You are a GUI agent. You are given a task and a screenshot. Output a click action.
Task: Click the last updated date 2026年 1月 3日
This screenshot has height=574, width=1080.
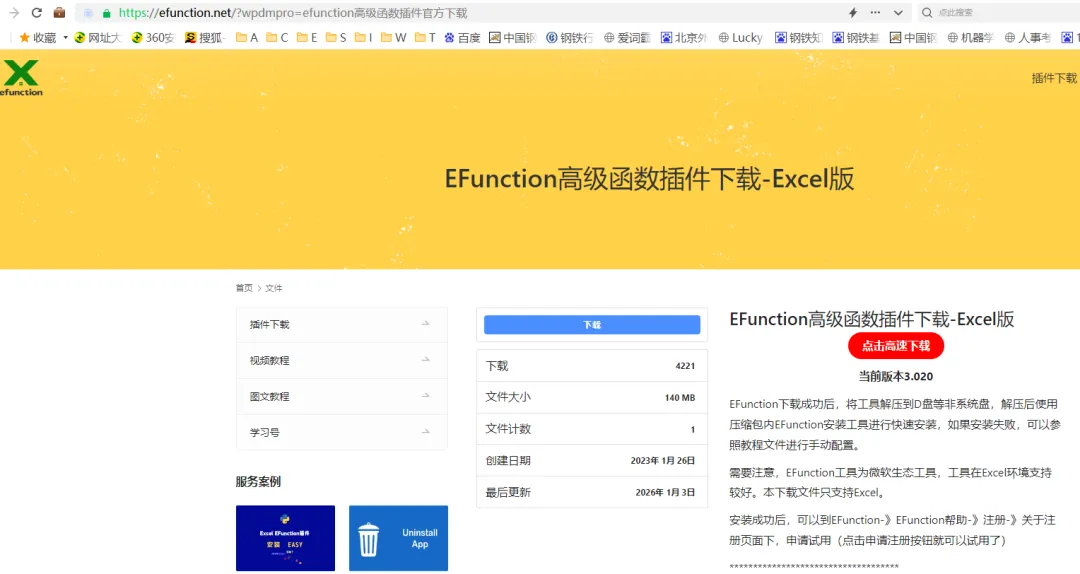pos(665,492)
